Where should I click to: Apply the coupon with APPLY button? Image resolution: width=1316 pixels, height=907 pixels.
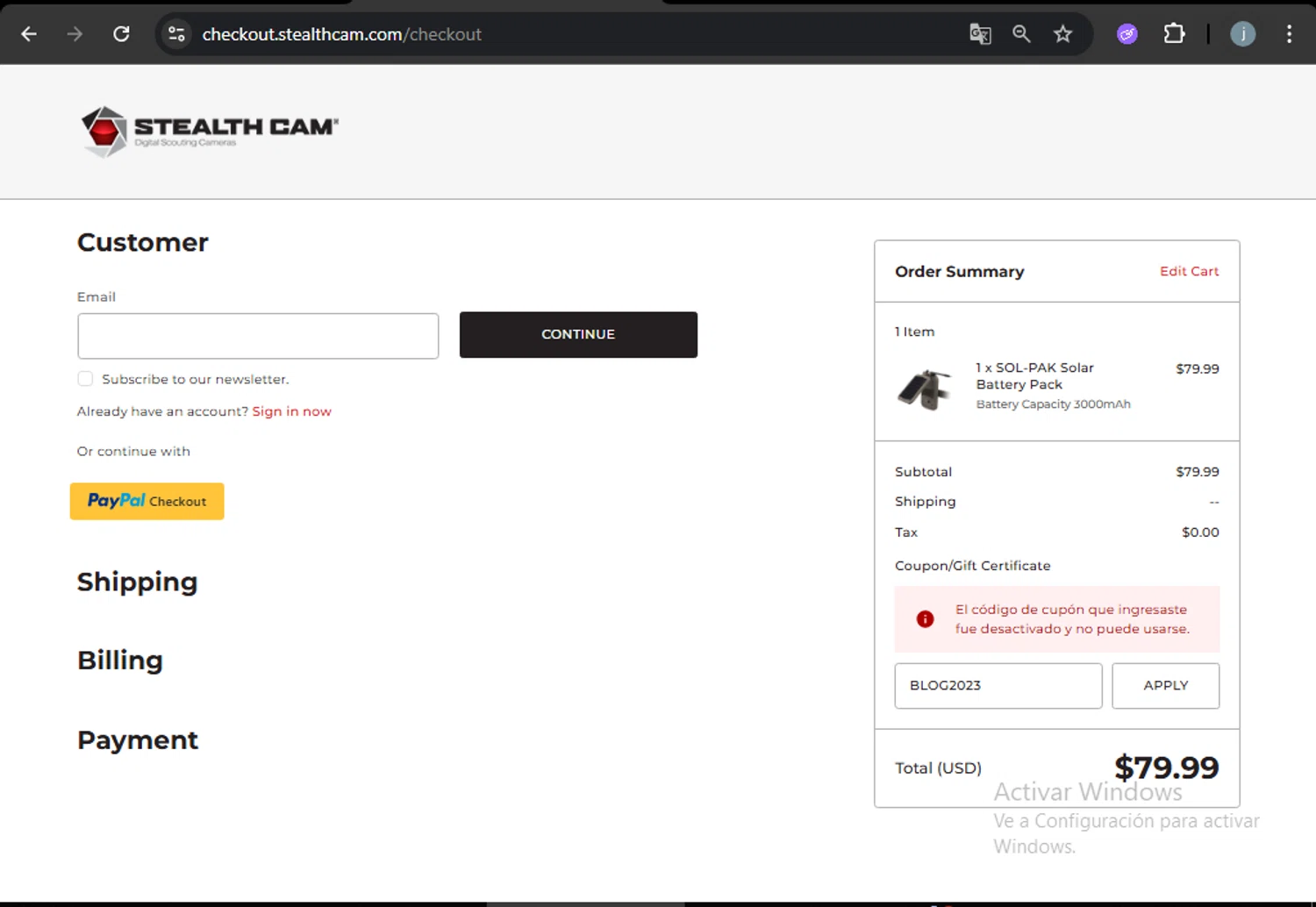click(1166, 686)
